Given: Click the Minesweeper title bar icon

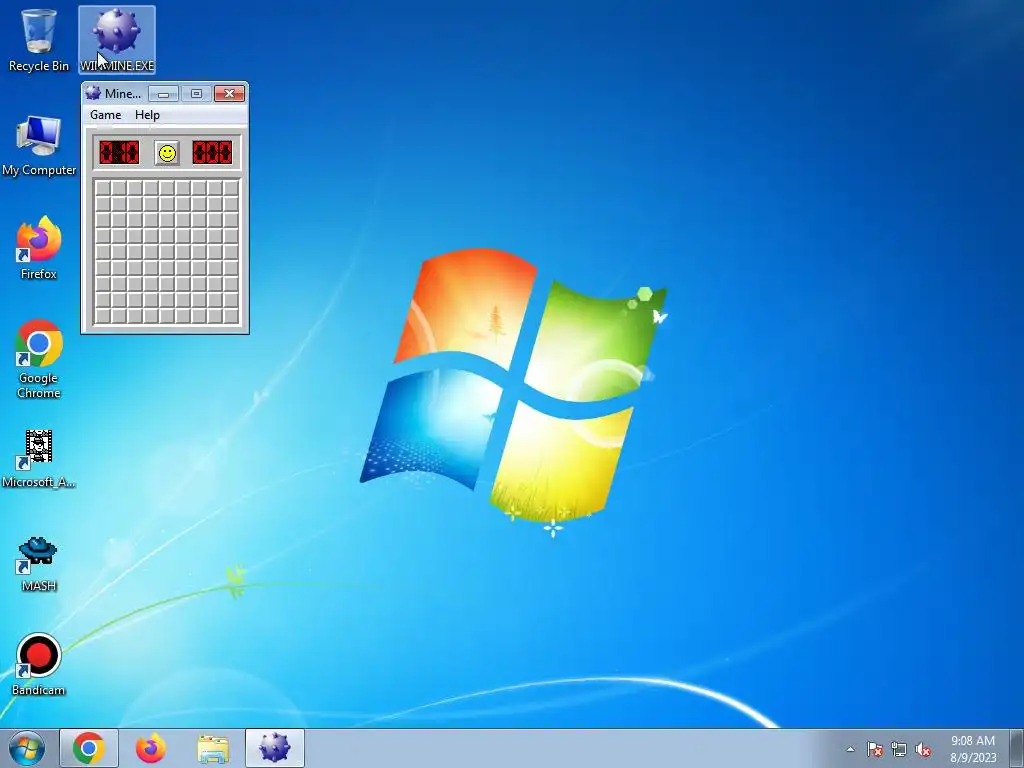Looking at the screenshot, I should [x=93, y=93].
